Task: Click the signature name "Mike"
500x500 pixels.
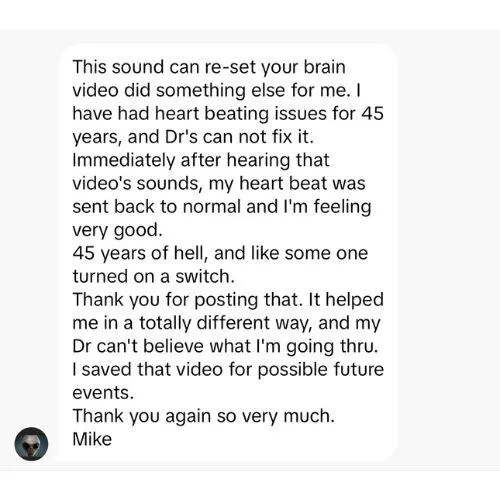Action: tap(92, 439)
